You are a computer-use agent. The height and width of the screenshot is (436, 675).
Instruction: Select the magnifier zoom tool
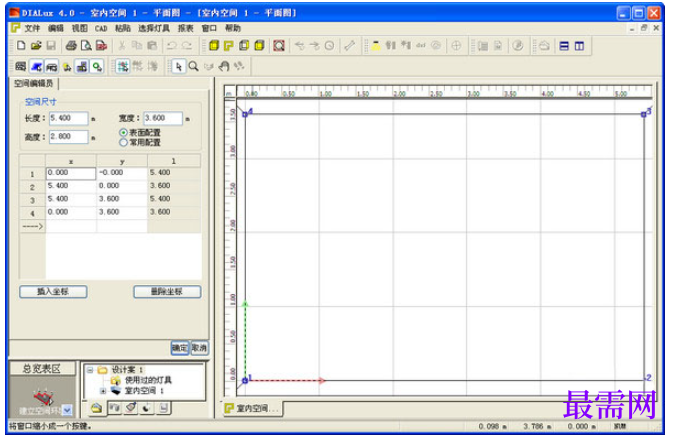(194, 66)
